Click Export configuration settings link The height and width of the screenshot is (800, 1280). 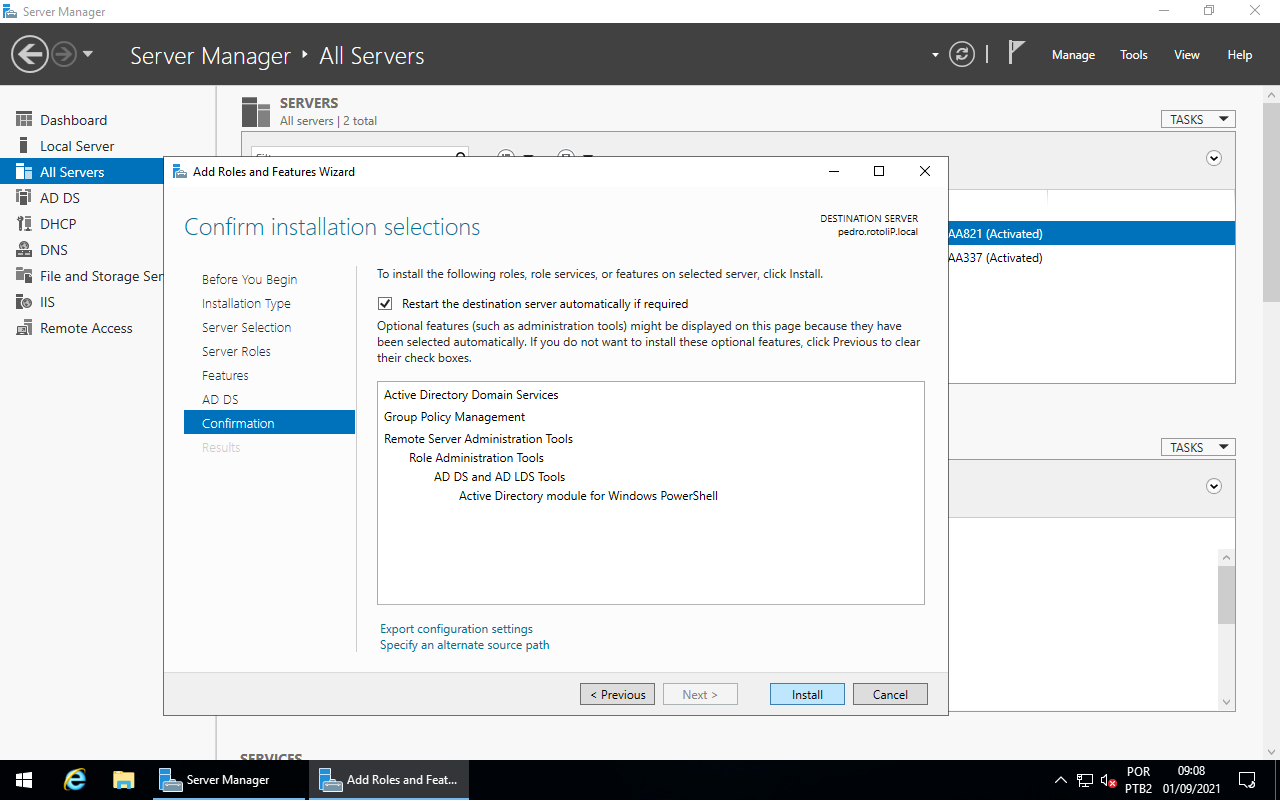click(x=456, y=628)
